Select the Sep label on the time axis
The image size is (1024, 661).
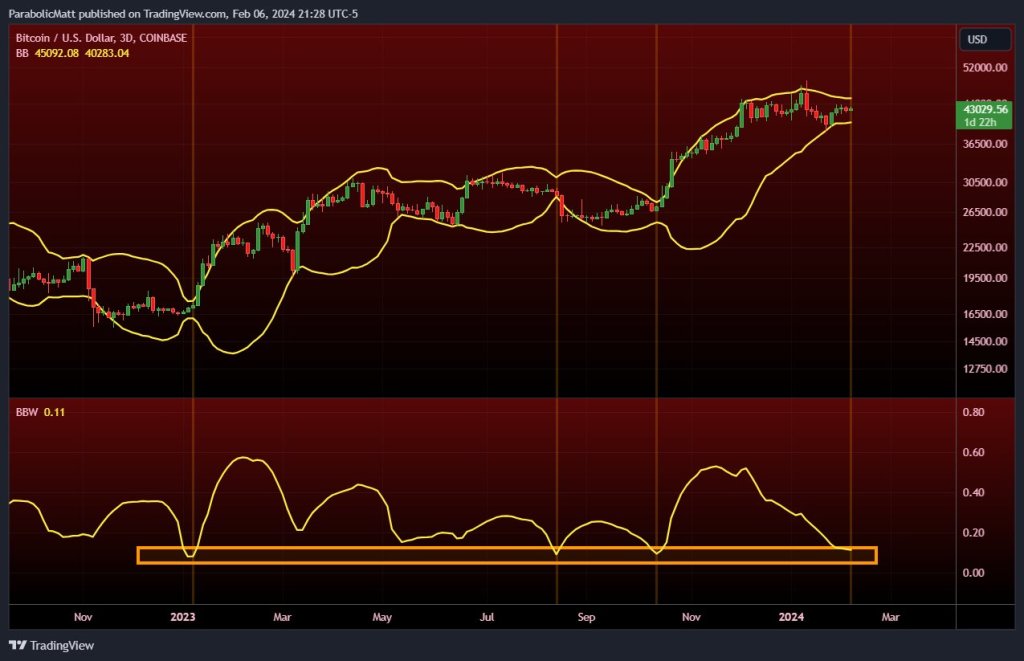pyautogui.click(x=587, y=617)
